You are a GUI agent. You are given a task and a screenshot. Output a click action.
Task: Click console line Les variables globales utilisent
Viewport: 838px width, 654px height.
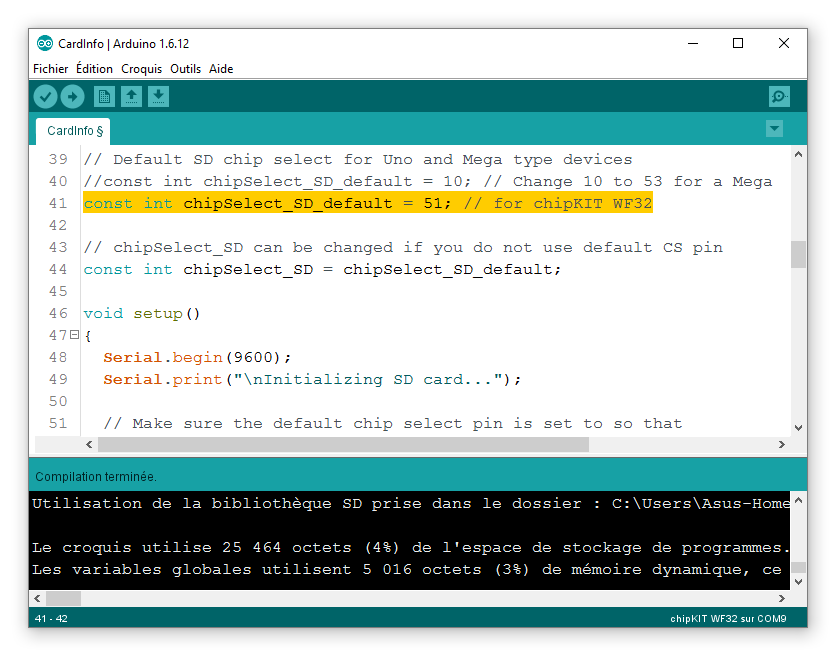(407, 570)
